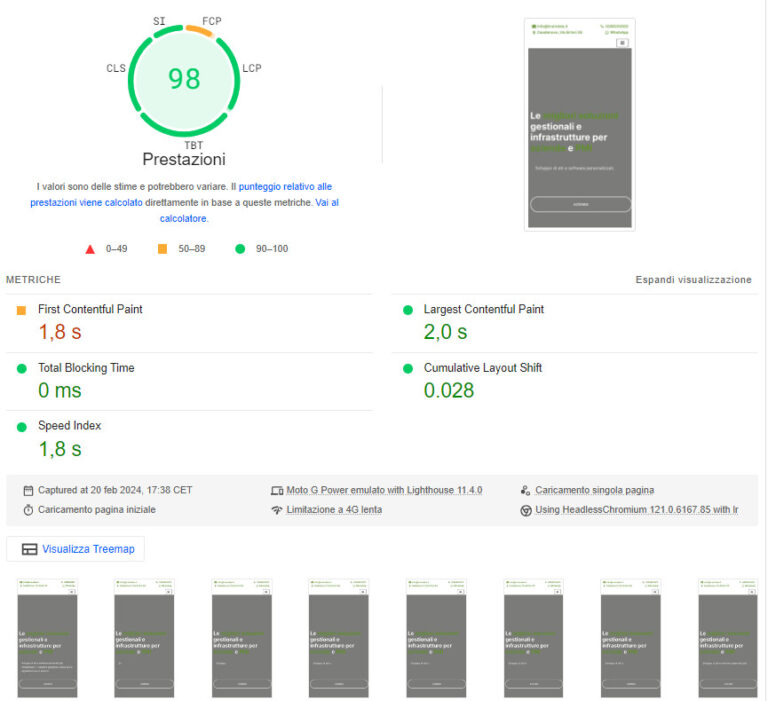The image size is (768, 701).
Task: Click the green Total Blocking Time status icon
Action: click(22, 368)
